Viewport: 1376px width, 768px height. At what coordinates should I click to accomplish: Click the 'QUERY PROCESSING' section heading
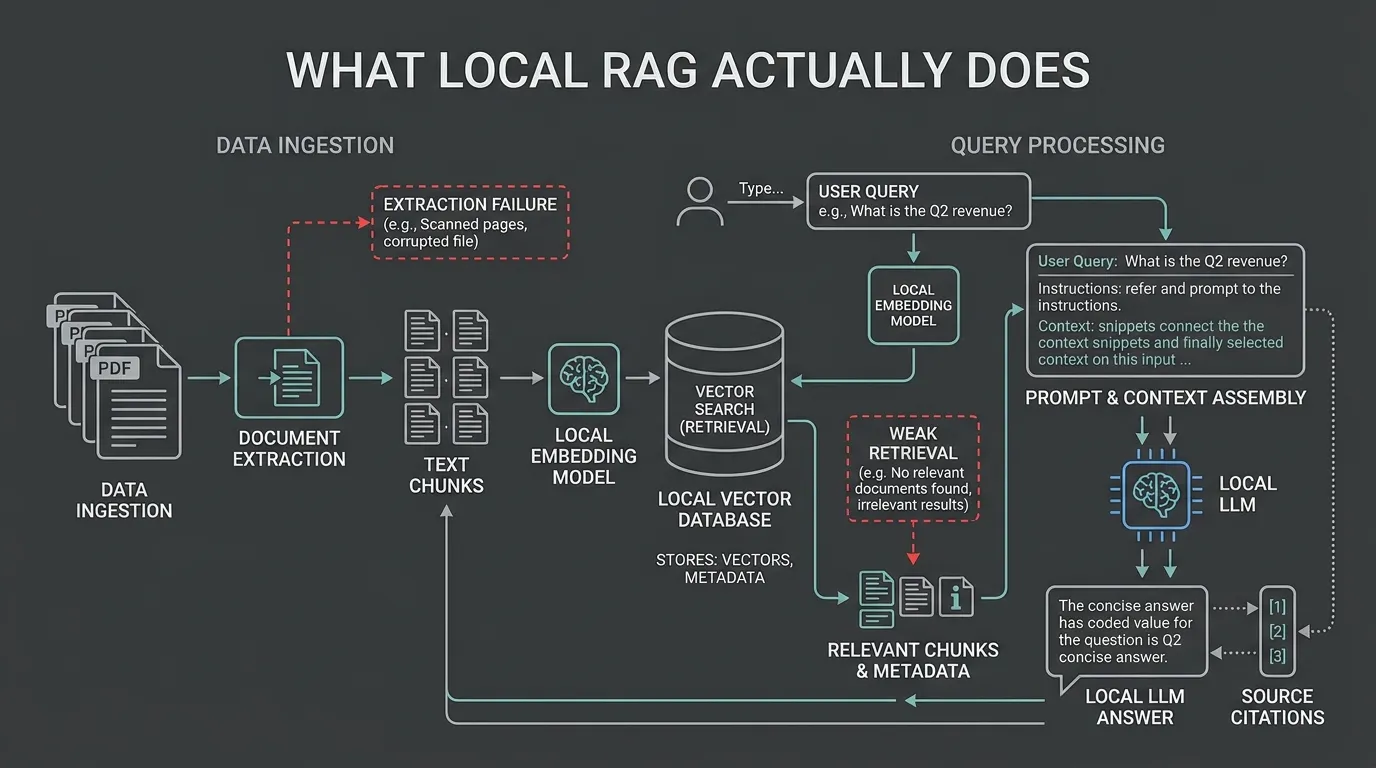click(1057, 145)
